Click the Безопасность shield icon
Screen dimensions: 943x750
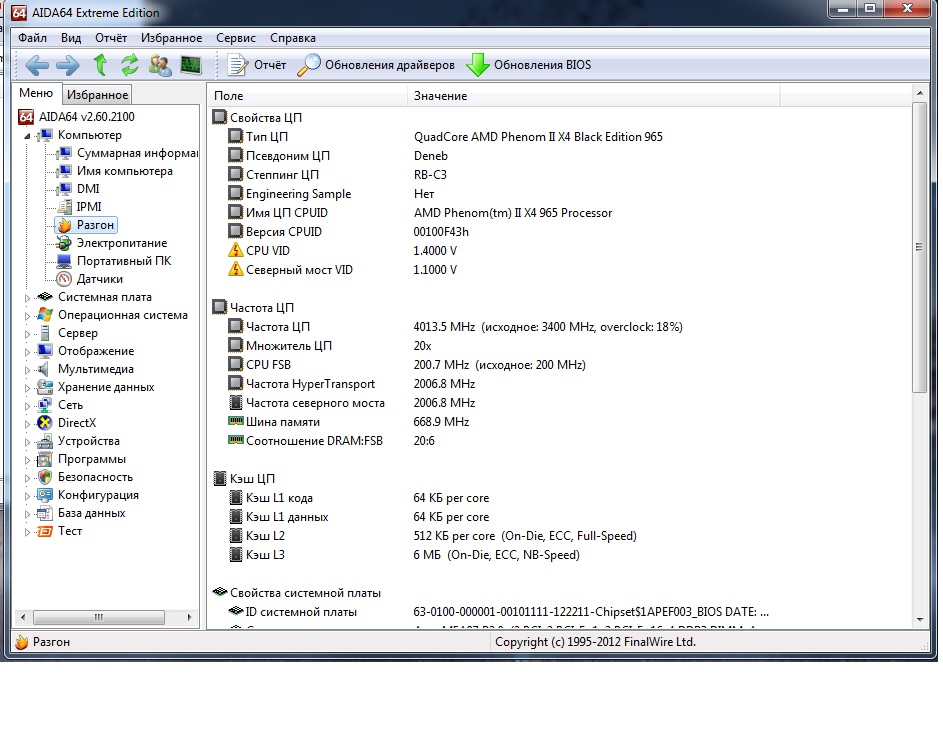point(45,478)
